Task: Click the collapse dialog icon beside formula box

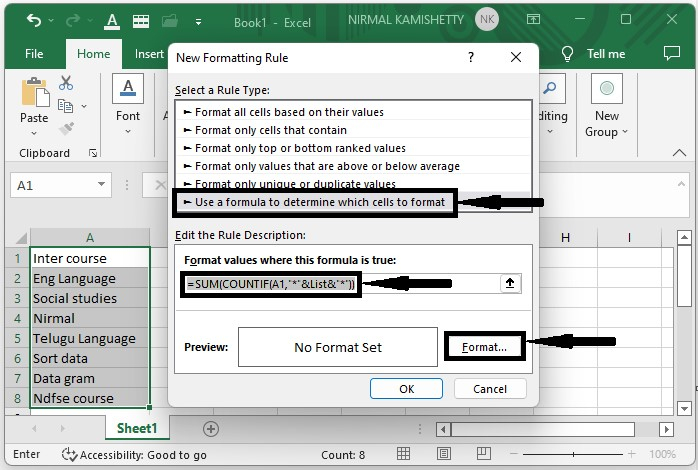Action: click(x=509, y=284)
